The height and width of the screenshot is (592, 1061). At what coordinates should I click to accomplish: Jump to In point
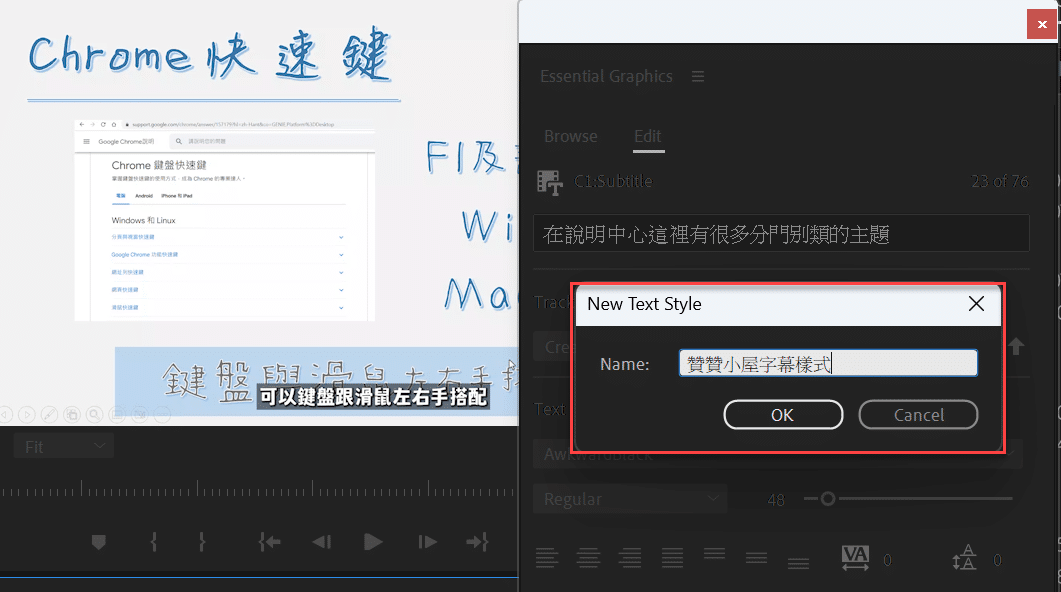[x=269, y=542]
